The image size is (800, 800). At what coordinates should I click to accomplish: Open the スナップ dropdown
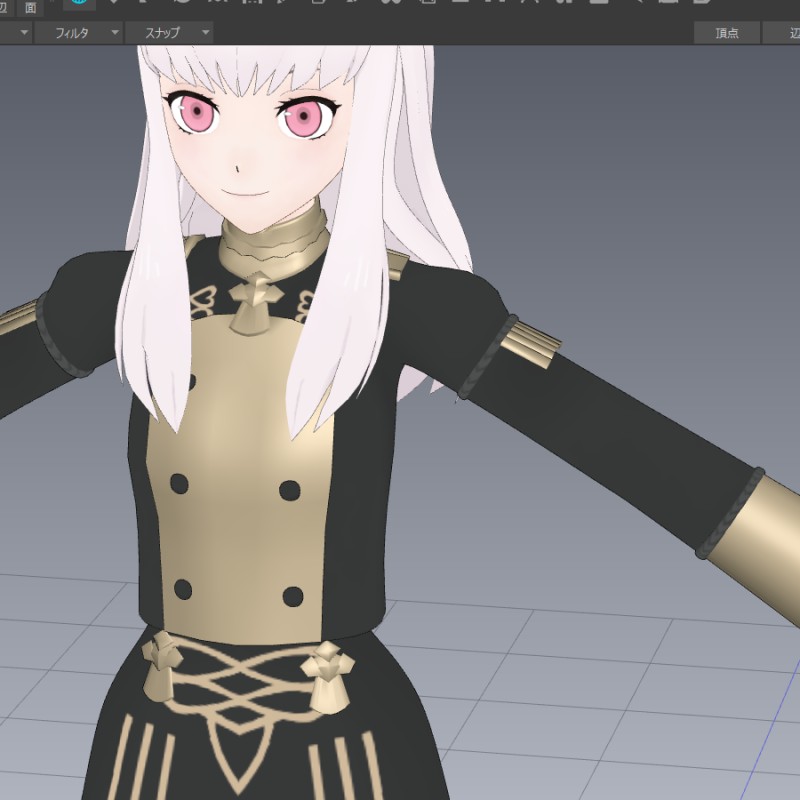[169, 33]
